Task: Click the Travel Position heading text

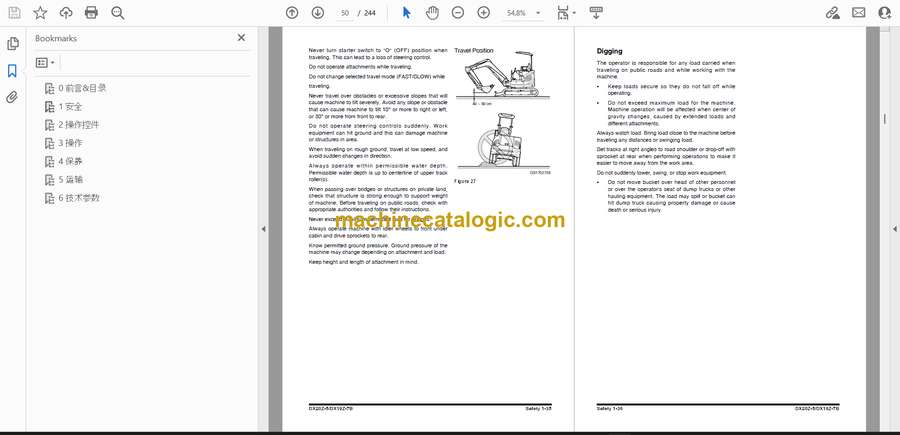Action: tap(474, 51)
